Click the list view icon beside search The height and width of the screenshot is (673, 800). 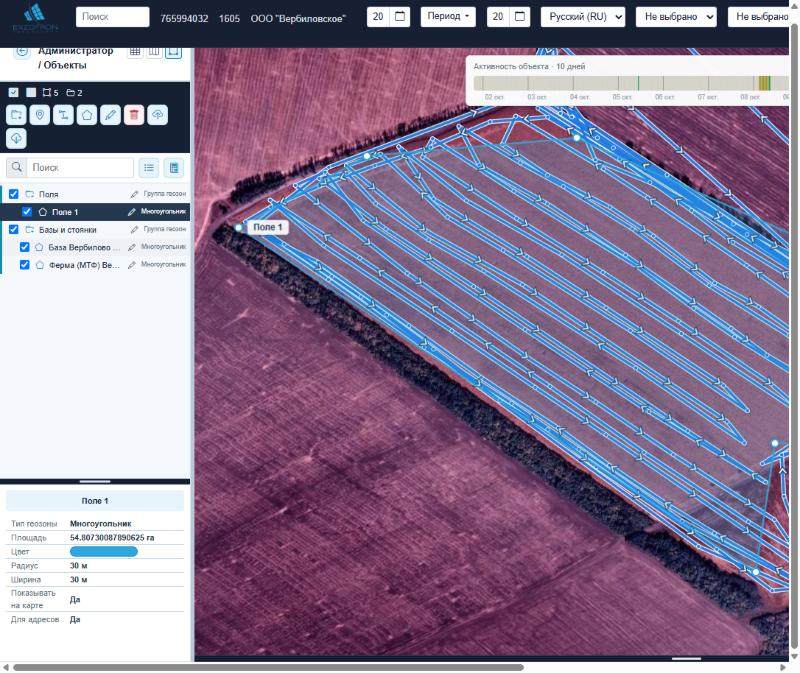[x=149, y=167]
